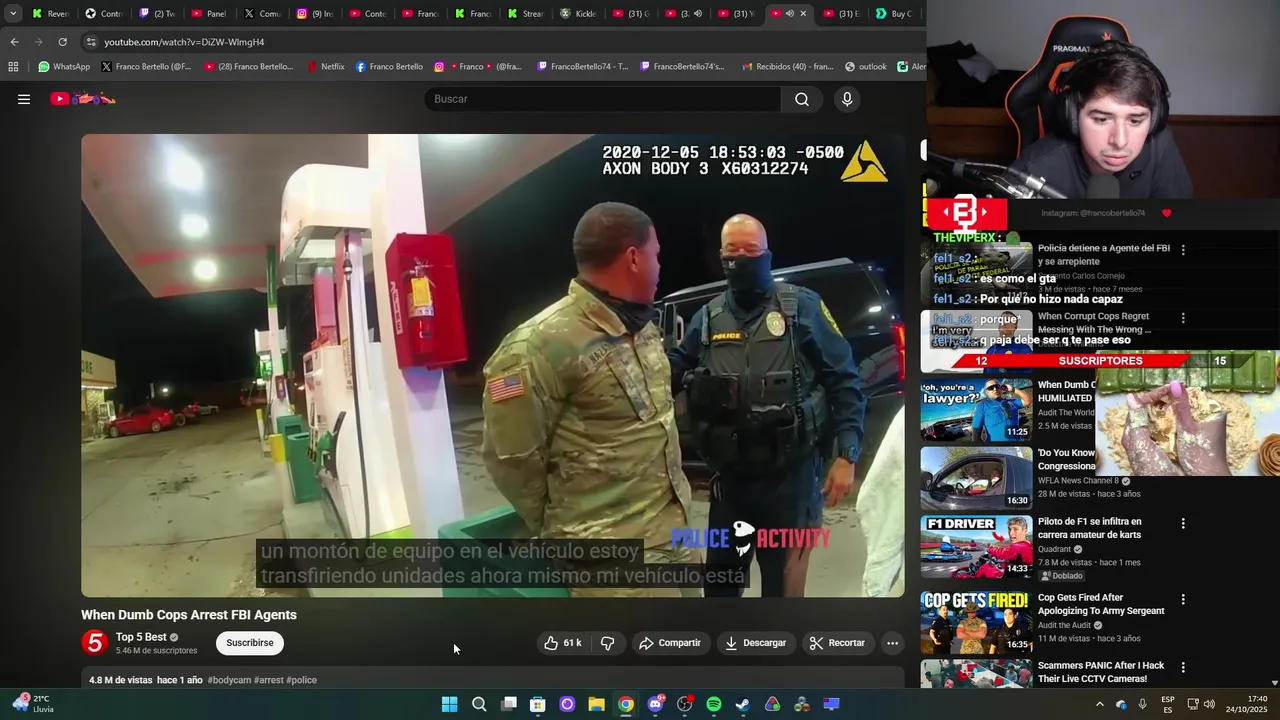Dislike the video with thumbs down
1280x720 pixels.
(x=607, y=643)
